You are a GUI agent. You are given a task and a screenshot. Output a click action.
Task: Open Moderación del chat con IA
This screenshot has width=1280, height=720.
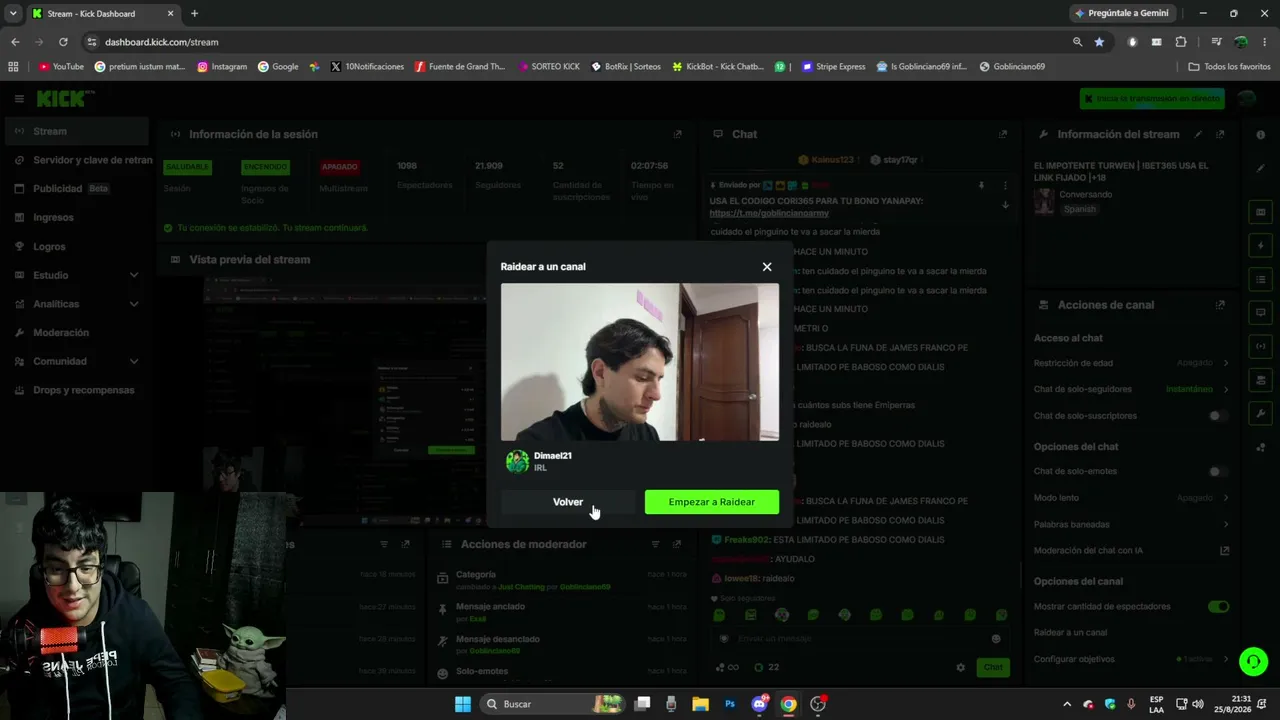[x=1131, y=551]
